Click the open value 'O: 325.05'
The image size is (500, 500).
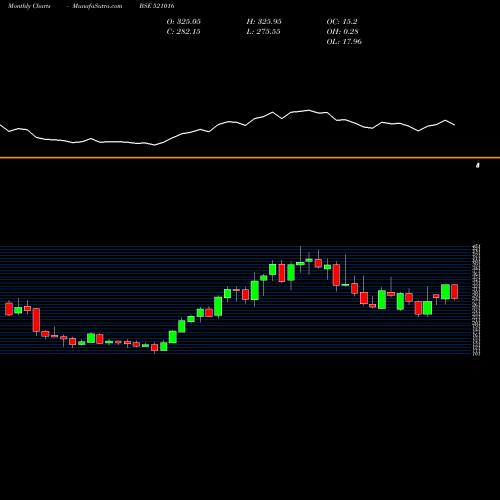[x=184, y=22]
